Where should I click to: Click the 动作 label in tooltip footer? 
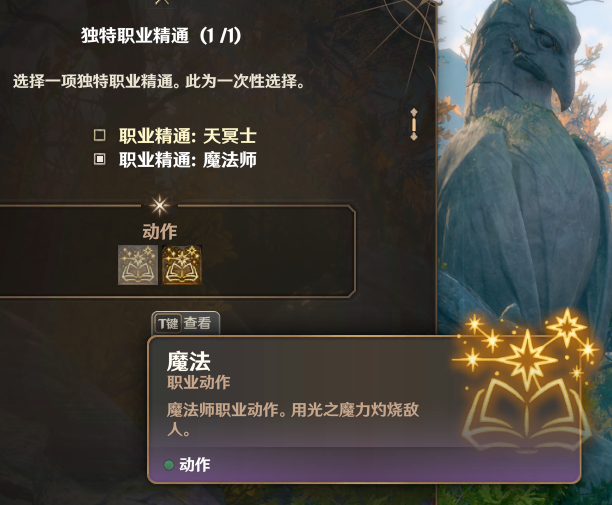click(195, 465)
